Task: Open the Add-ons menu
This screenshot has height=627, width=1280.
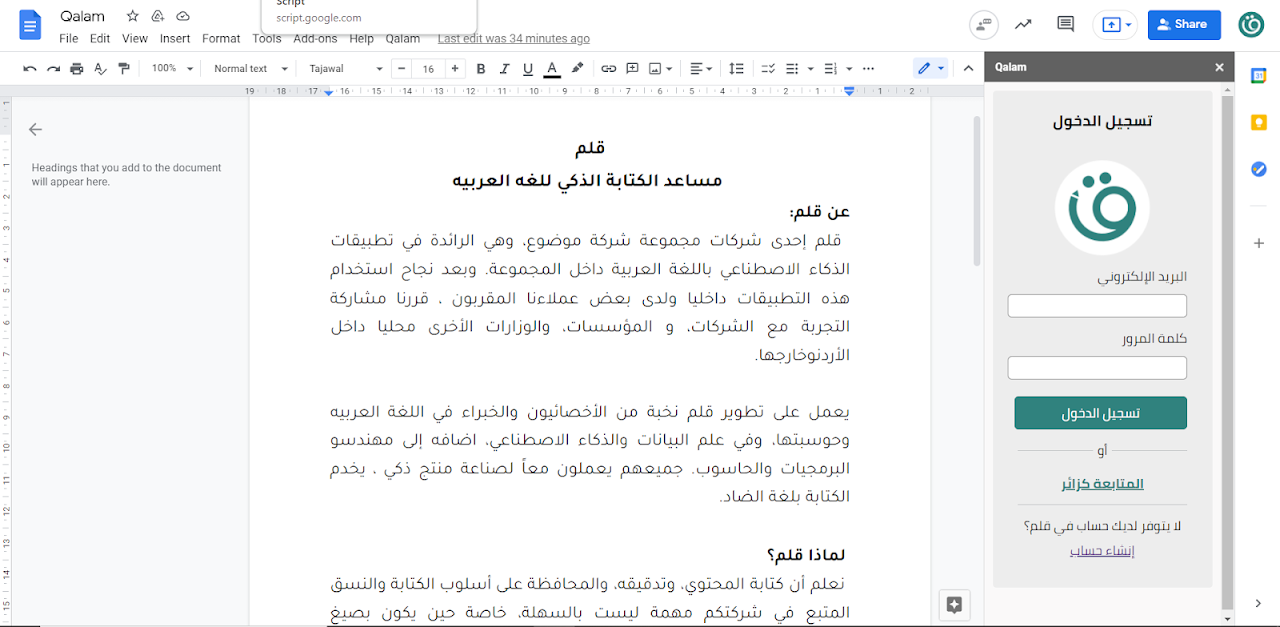Action: 315,39
